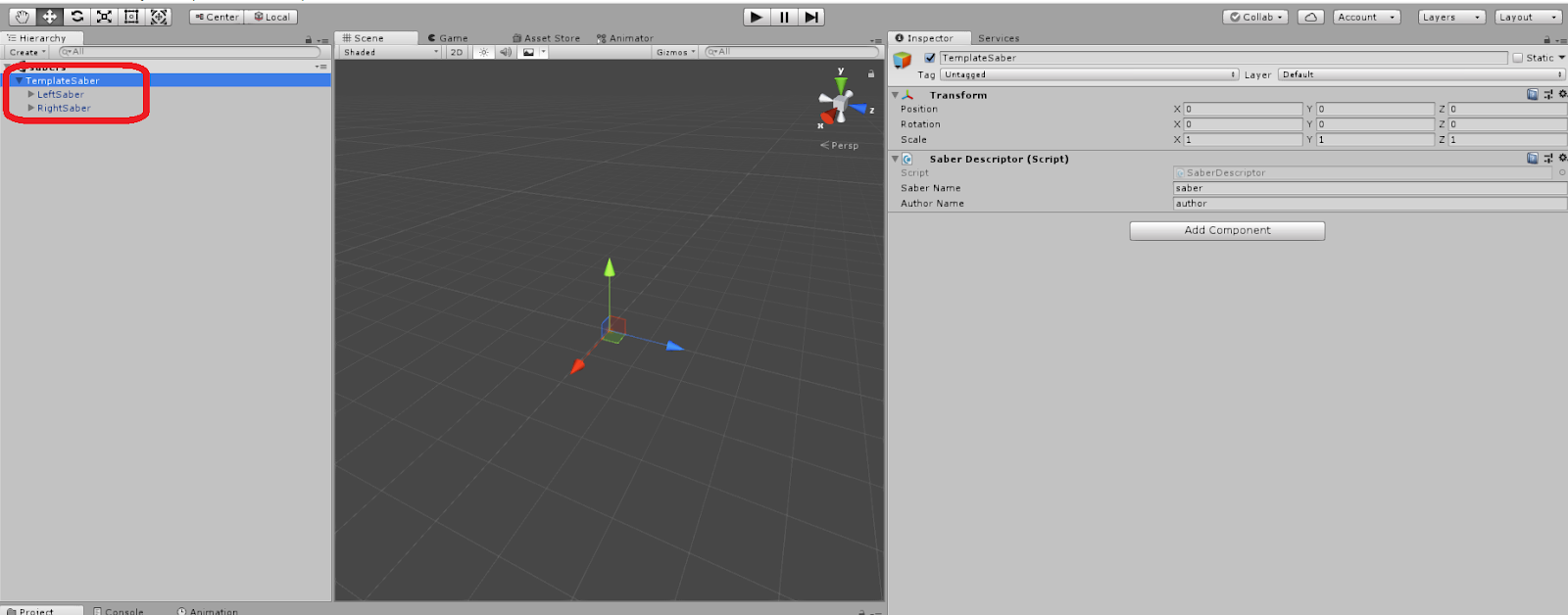Click the Saber Name input field

coord(1369,188)
